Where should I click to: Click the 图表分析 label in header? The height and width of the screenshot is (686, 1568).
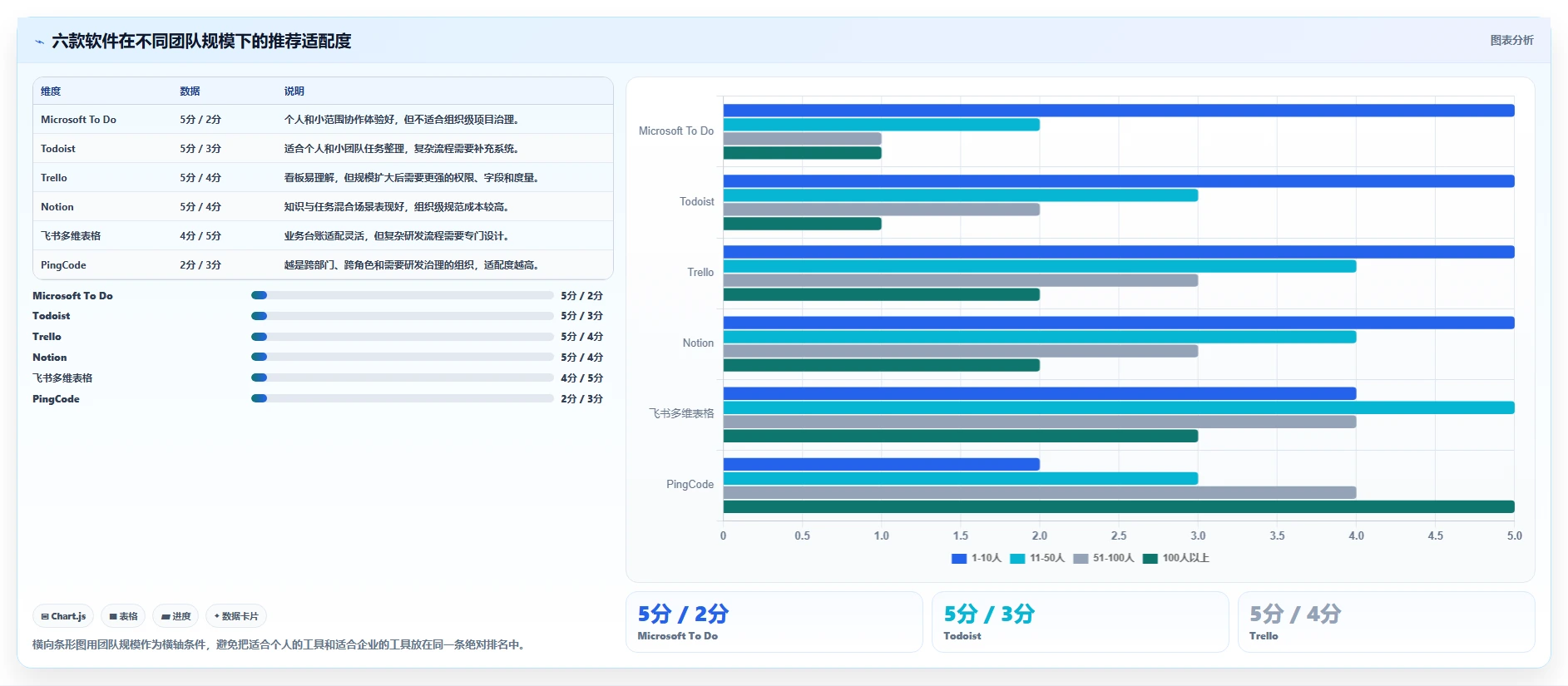tap(1511, 40)
